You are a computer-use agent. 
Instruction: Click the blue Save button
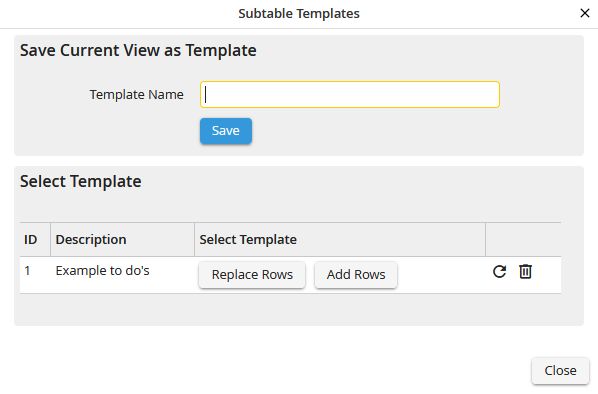pos(226,131)
